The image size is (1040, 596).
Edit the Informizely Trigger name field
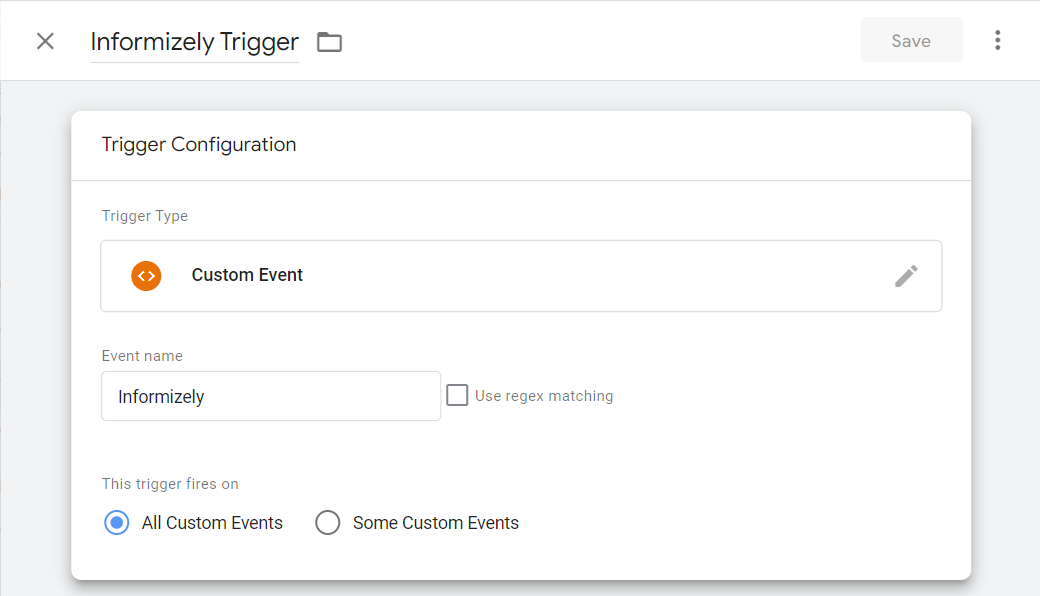(x=194, y=42)
